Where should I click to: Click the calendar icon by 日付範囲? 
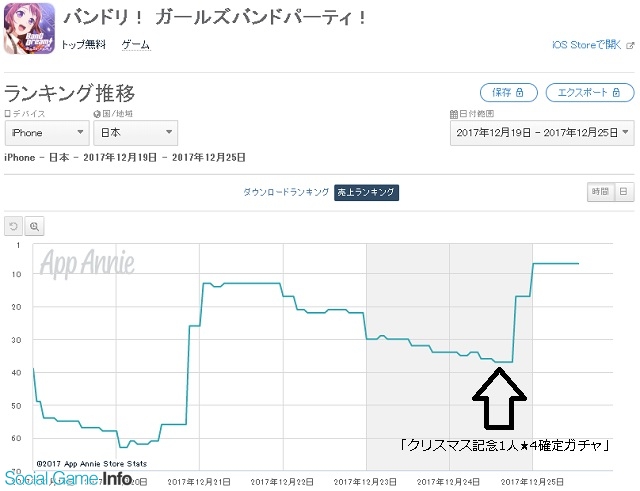coord(453,115)
